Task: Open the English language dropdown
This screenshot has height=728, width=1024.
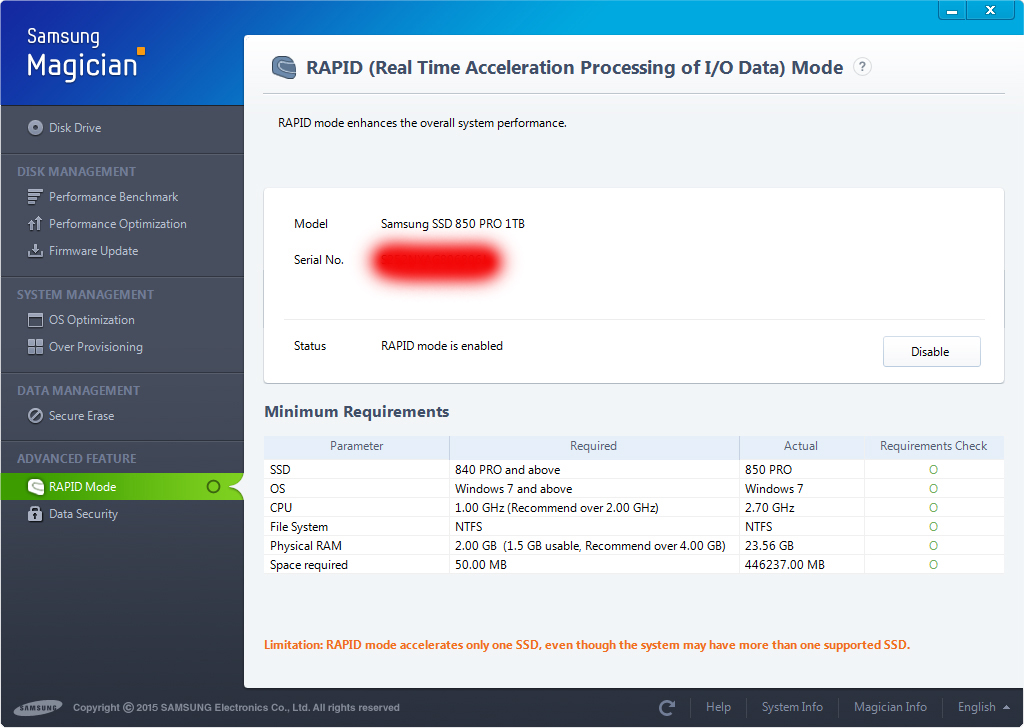Action: coord(983,707)
